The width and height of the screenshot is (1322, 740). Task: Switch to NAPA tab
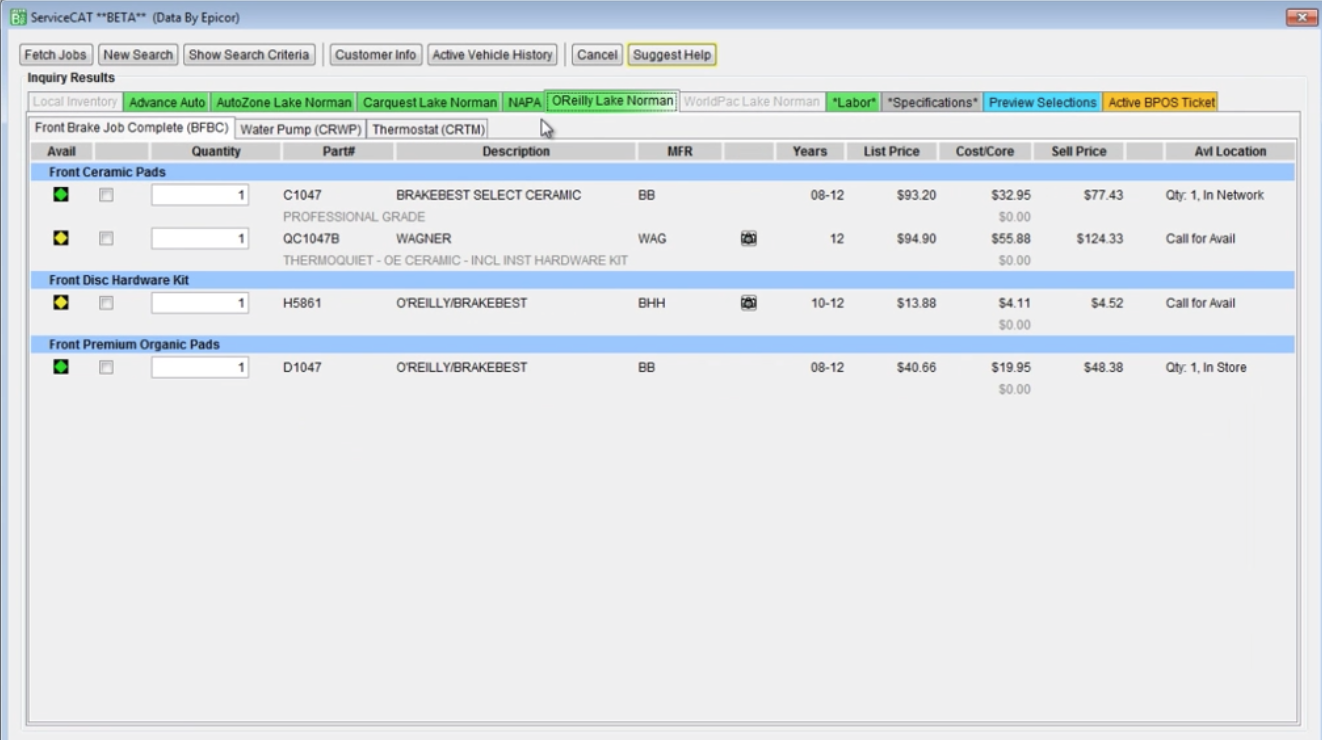[x=524, y=102]
